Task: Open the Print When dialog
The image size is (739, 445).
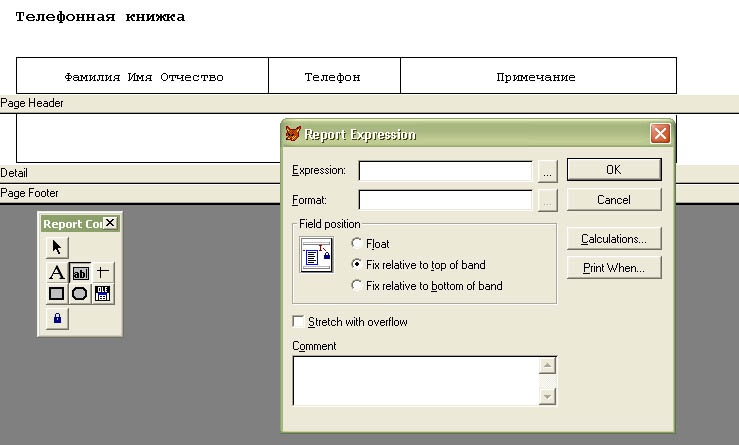Action: coord(613,268)
